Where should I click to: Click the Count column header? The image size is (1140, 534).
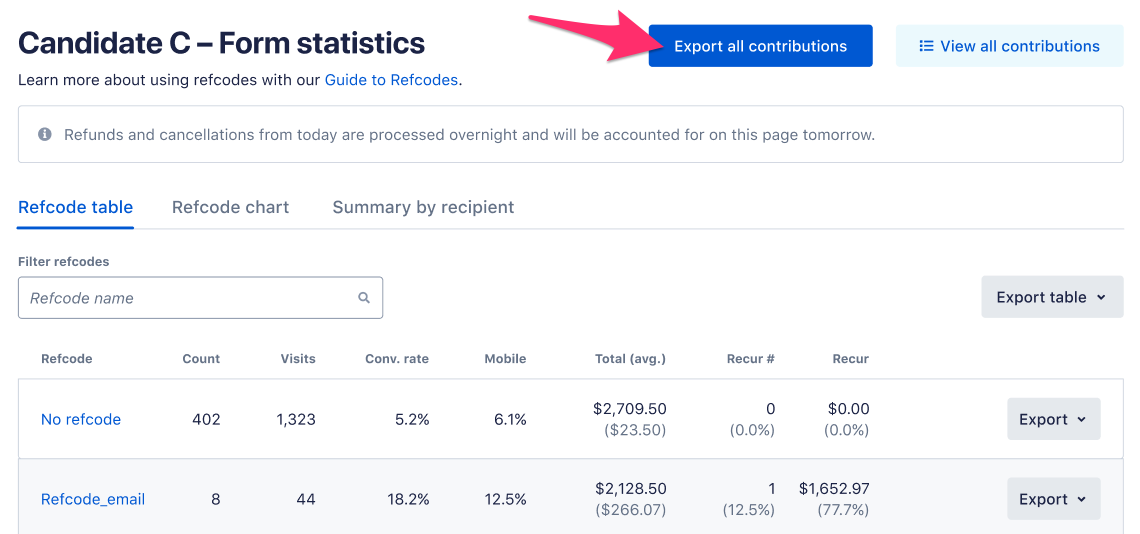201,359
